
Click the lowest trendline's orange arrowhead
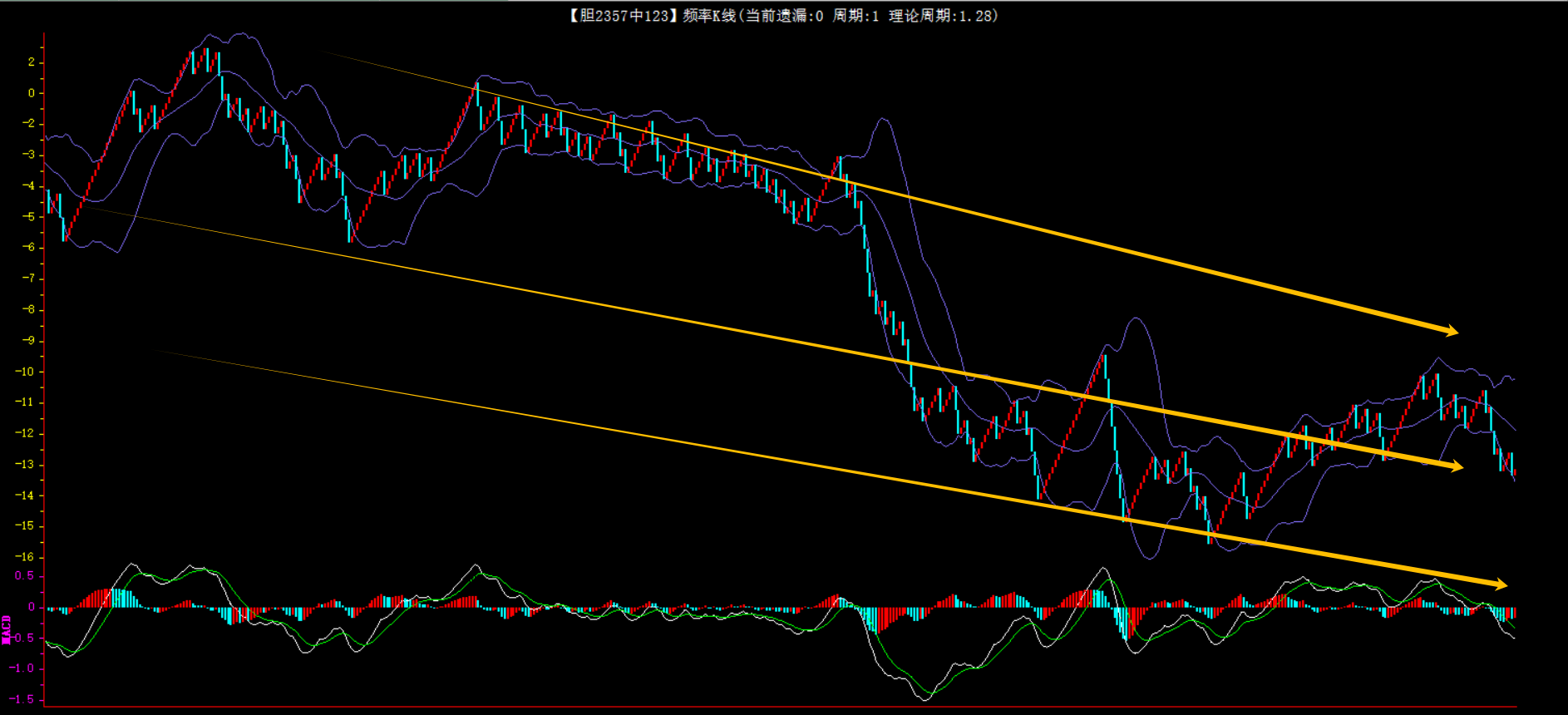click(1498, 584)
